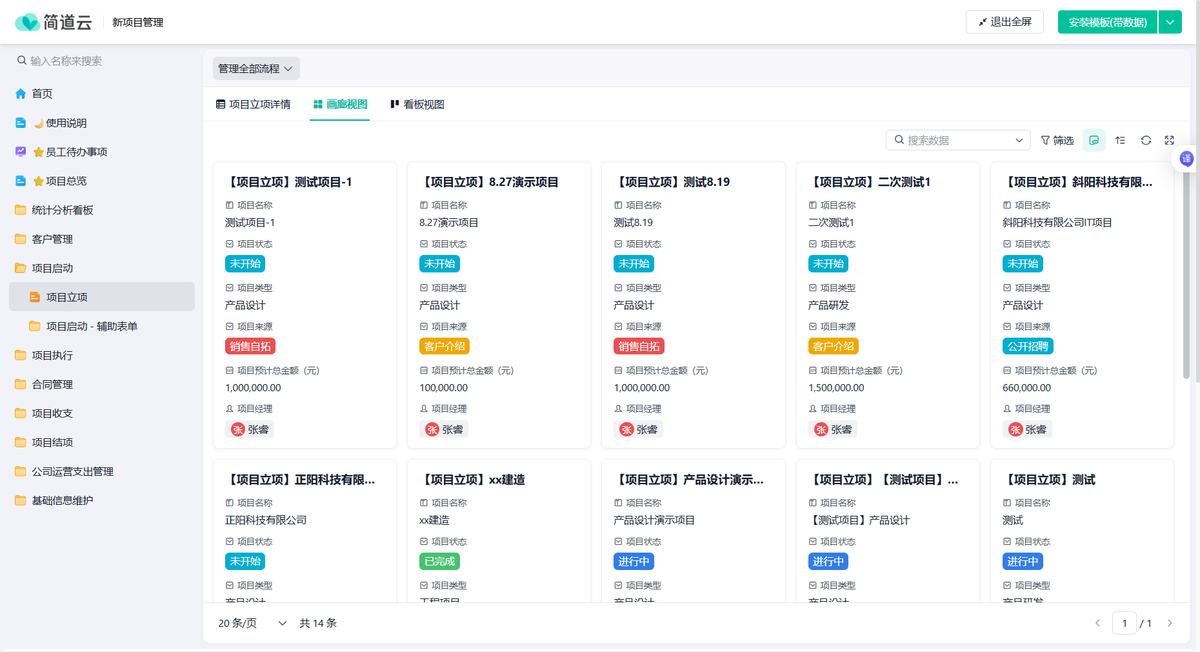Viewport: 1200px width, 652px height.
Task: Expand arrow next to 安装模板 button
Action: (x=1170, y=22)
